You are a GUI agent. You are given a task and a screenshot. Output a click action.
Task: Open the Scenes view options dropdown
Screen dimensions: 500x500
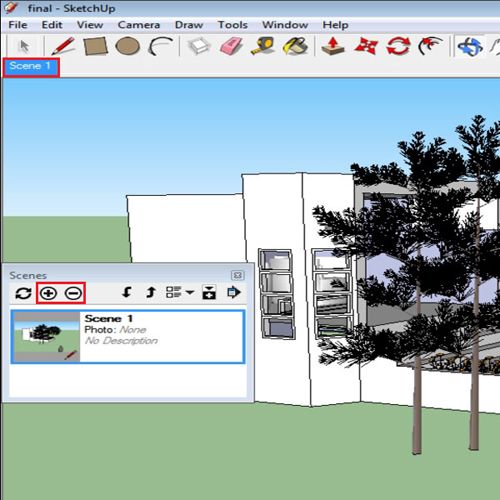[180, 293]
